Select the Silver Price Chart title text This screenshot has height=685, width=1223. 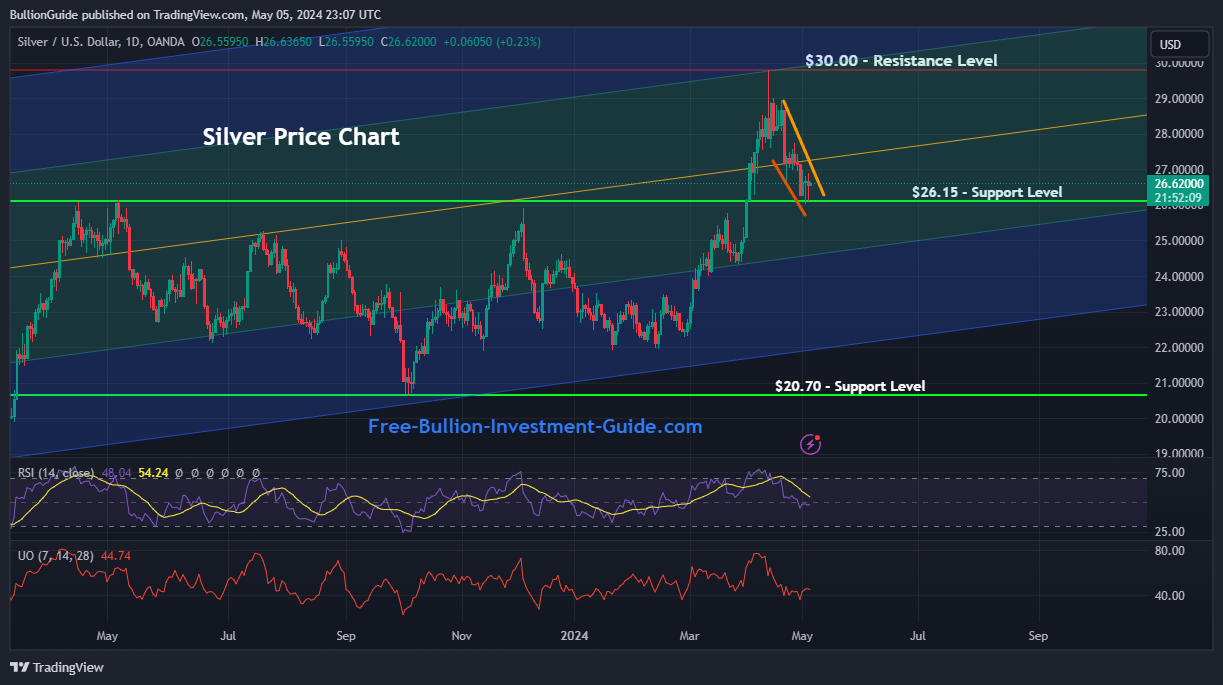(301, 137)
